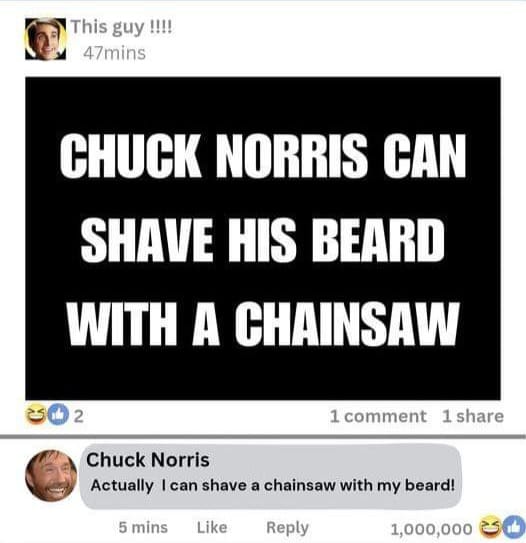This screenshot has width=526, height=543.
Task: Open the black Chuck Norris meme image
Action: pyautogui.click(x=263, y=238)
